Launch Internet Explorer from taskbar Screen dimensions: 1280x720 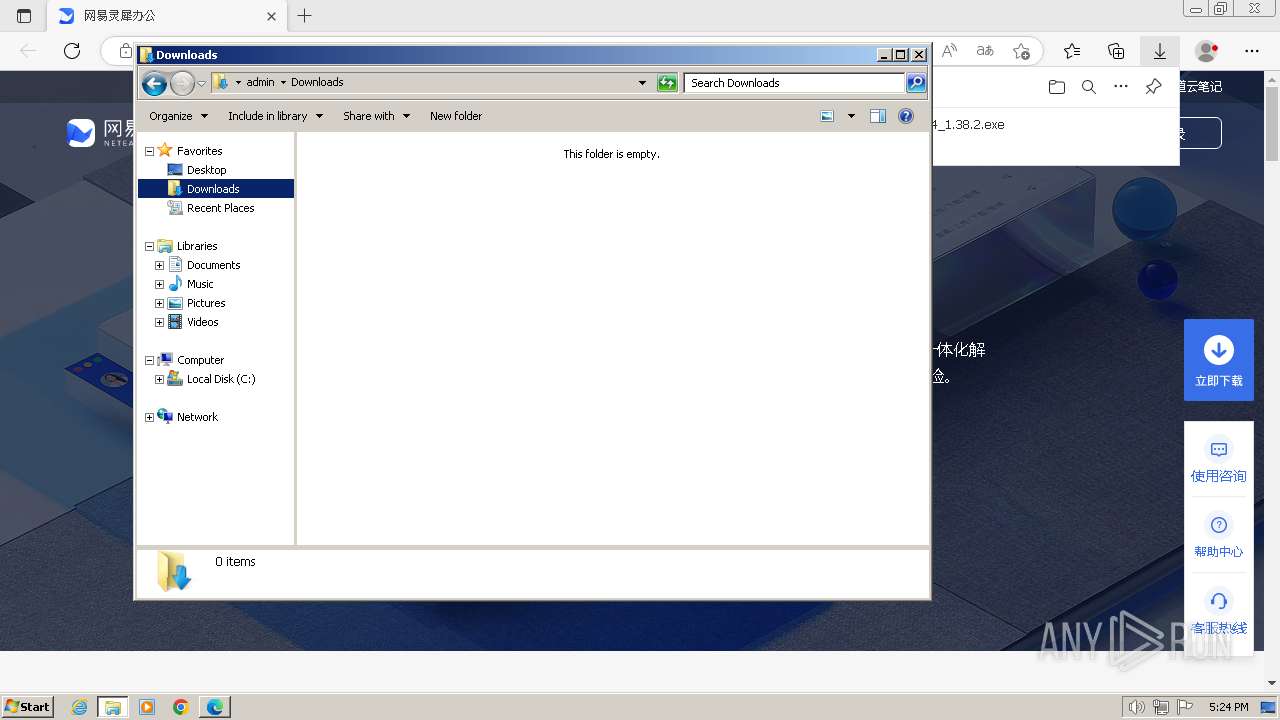click(80, 707)
